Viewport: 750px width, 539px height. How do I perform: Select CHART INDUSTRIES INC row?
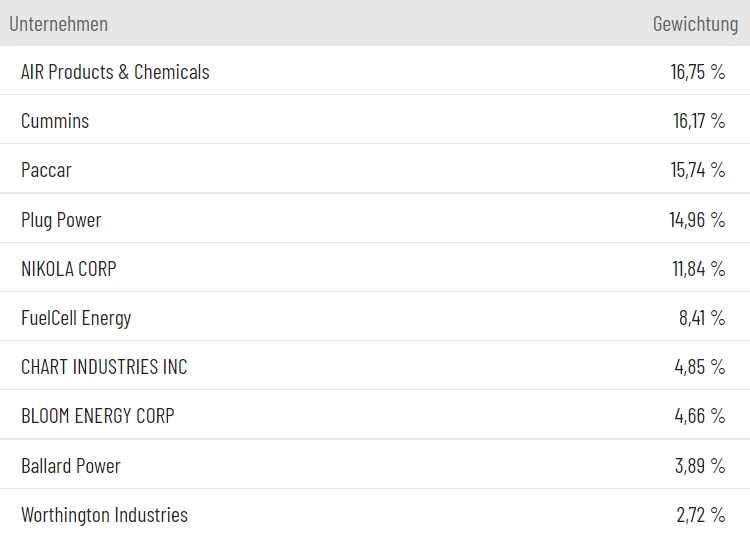tap(104, 367)
